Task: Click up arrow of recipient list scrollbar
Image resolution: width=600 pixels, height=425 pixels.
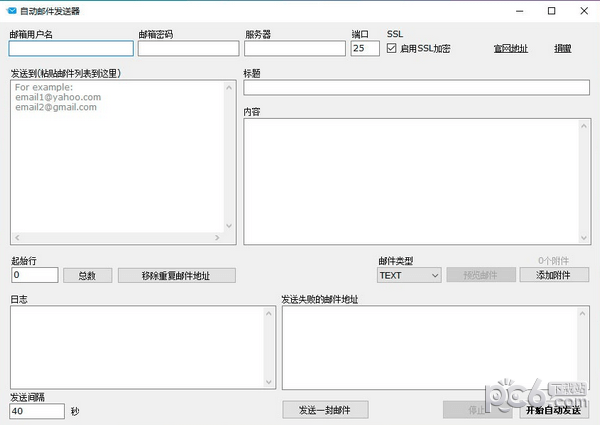Action: pyautogui.click(x=229, y=88)
